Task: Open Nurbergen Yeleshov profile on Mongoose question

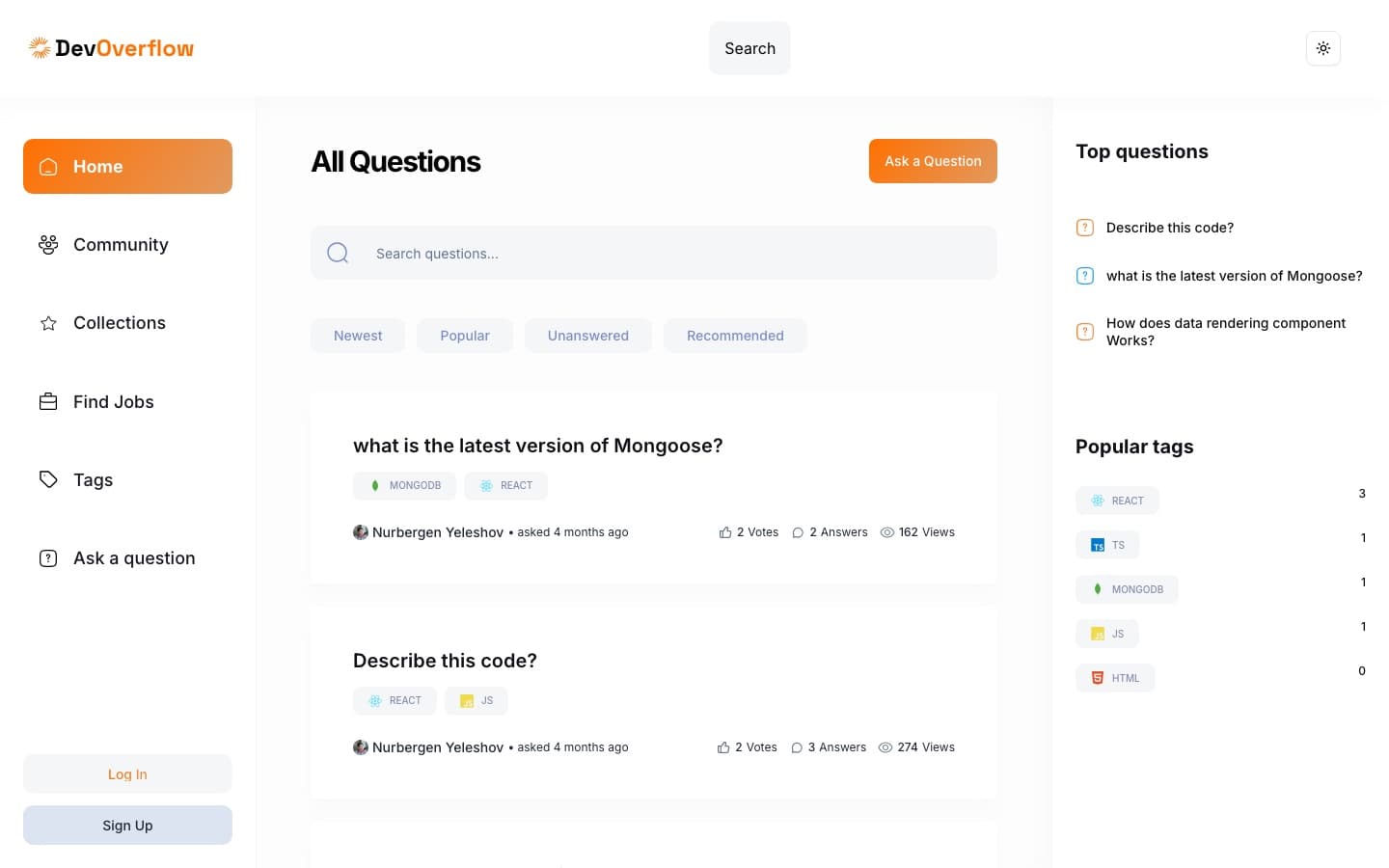Action: coord(438,532)
